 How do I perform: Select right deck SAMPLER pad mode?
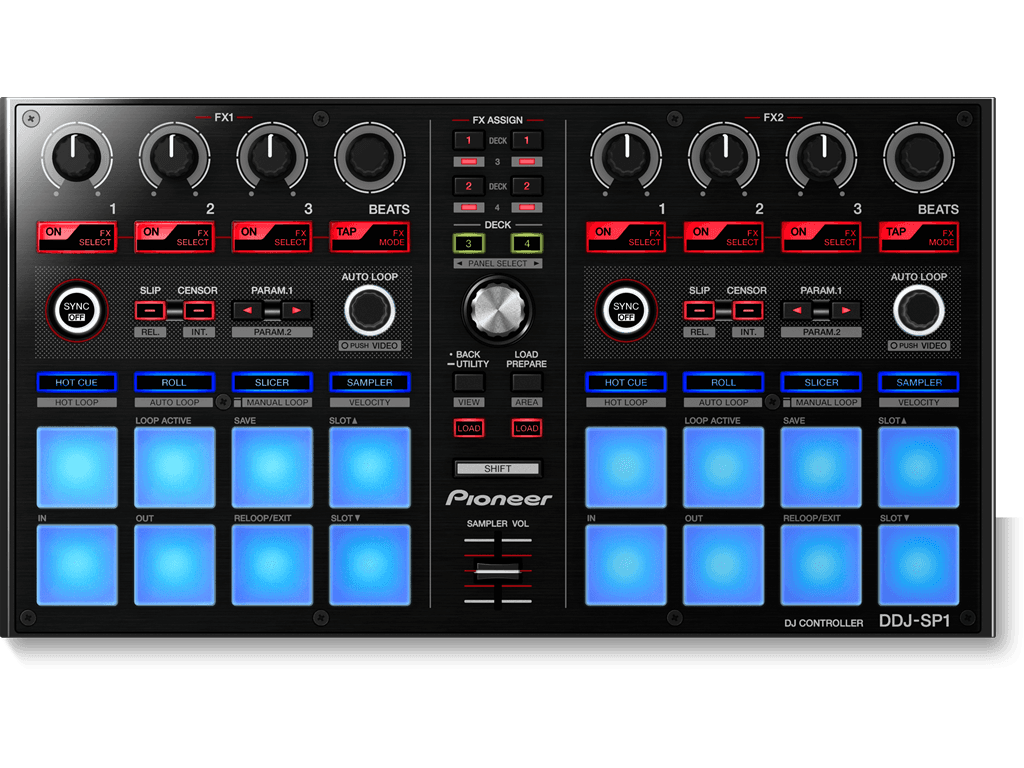pyautogui.click(x=919, y=382)
